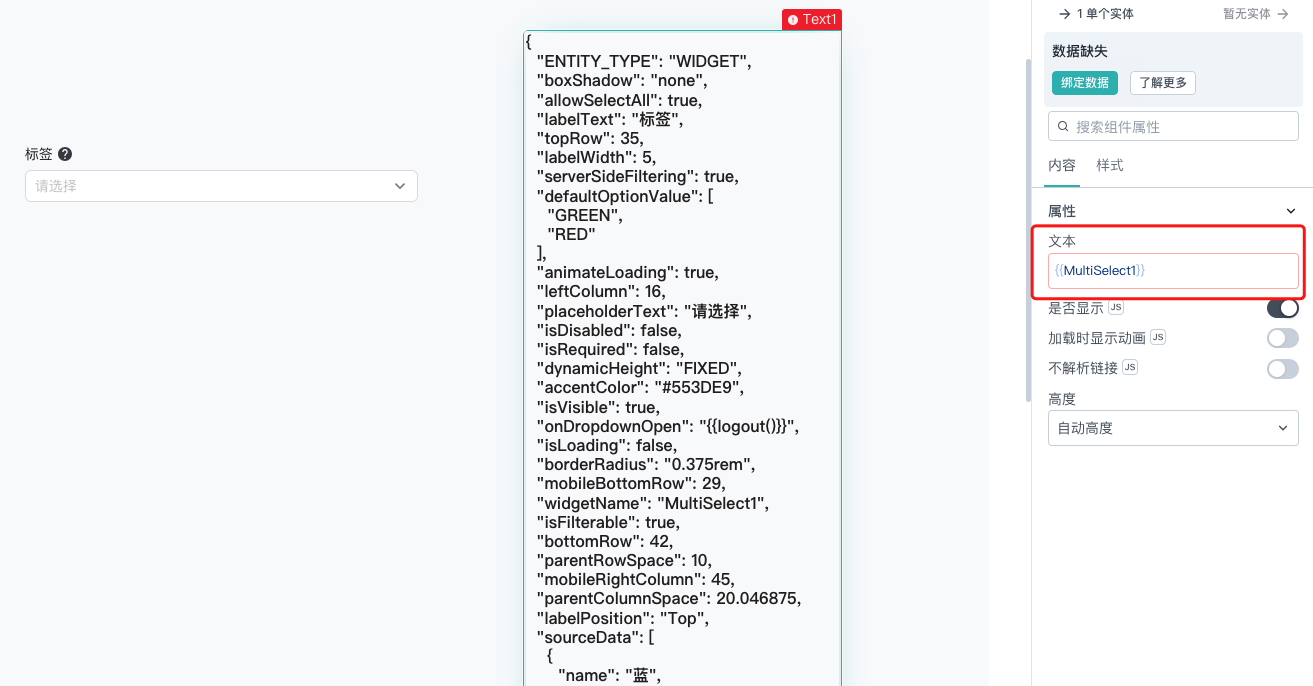The height and width of the screenshot is (686, 1313).
Task: Click the JS icon beside 是否显示
Action: coord(1116,308)
